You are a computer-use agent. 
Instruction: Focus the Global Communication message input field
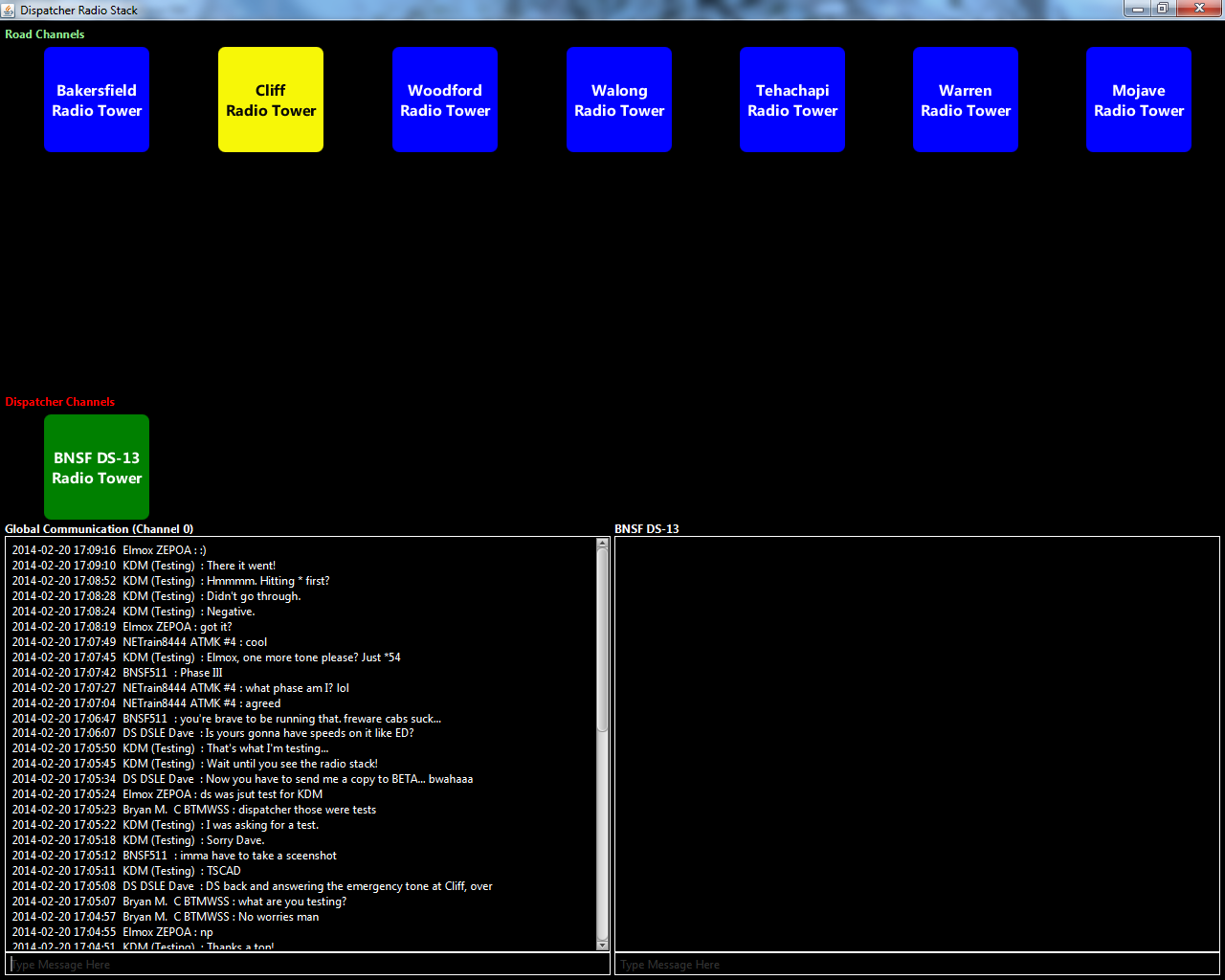click(306, 965)
